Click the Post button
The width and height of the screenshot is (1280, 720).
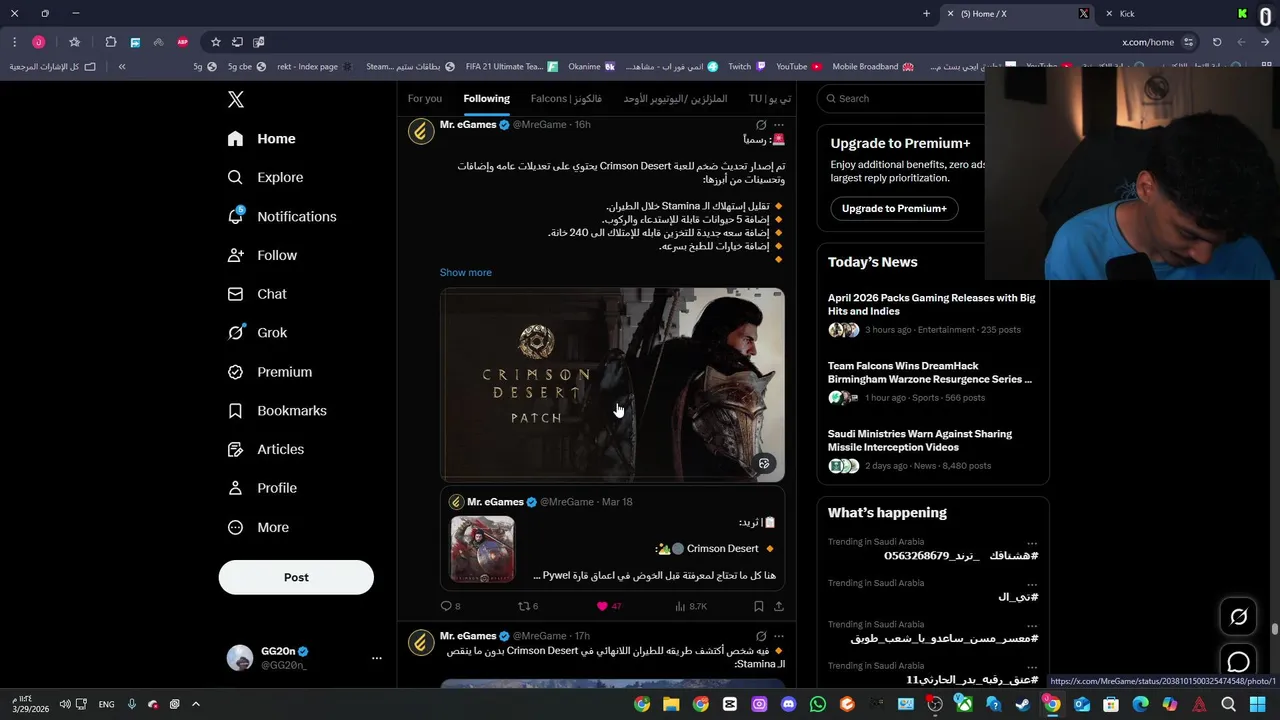[x=296, y=577]
